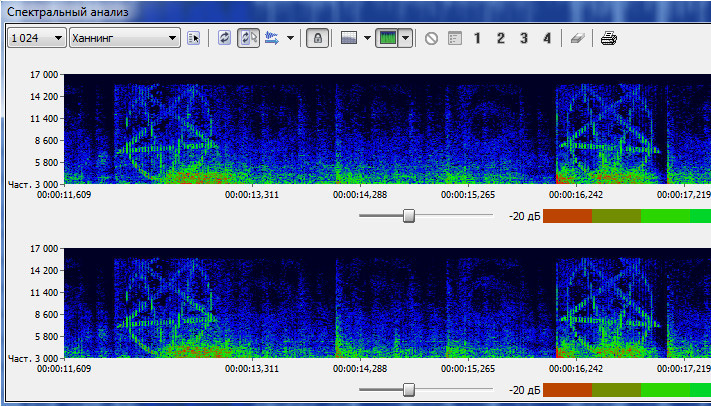Click the refresh spectrum icon
The width and height of the screenshot is (711, 406).
click(225, 38)
